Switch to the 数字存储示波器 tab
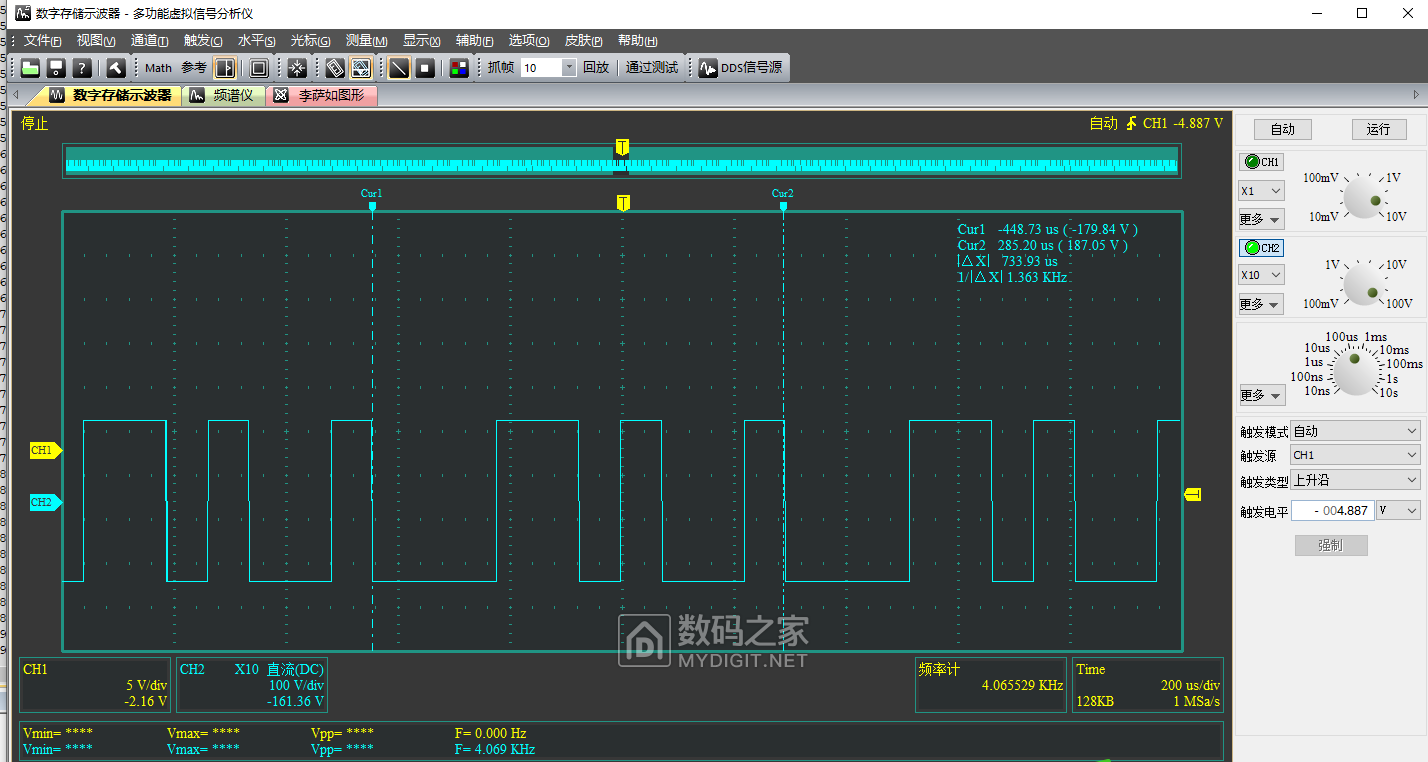1428x762 pixels. (110, 96)
